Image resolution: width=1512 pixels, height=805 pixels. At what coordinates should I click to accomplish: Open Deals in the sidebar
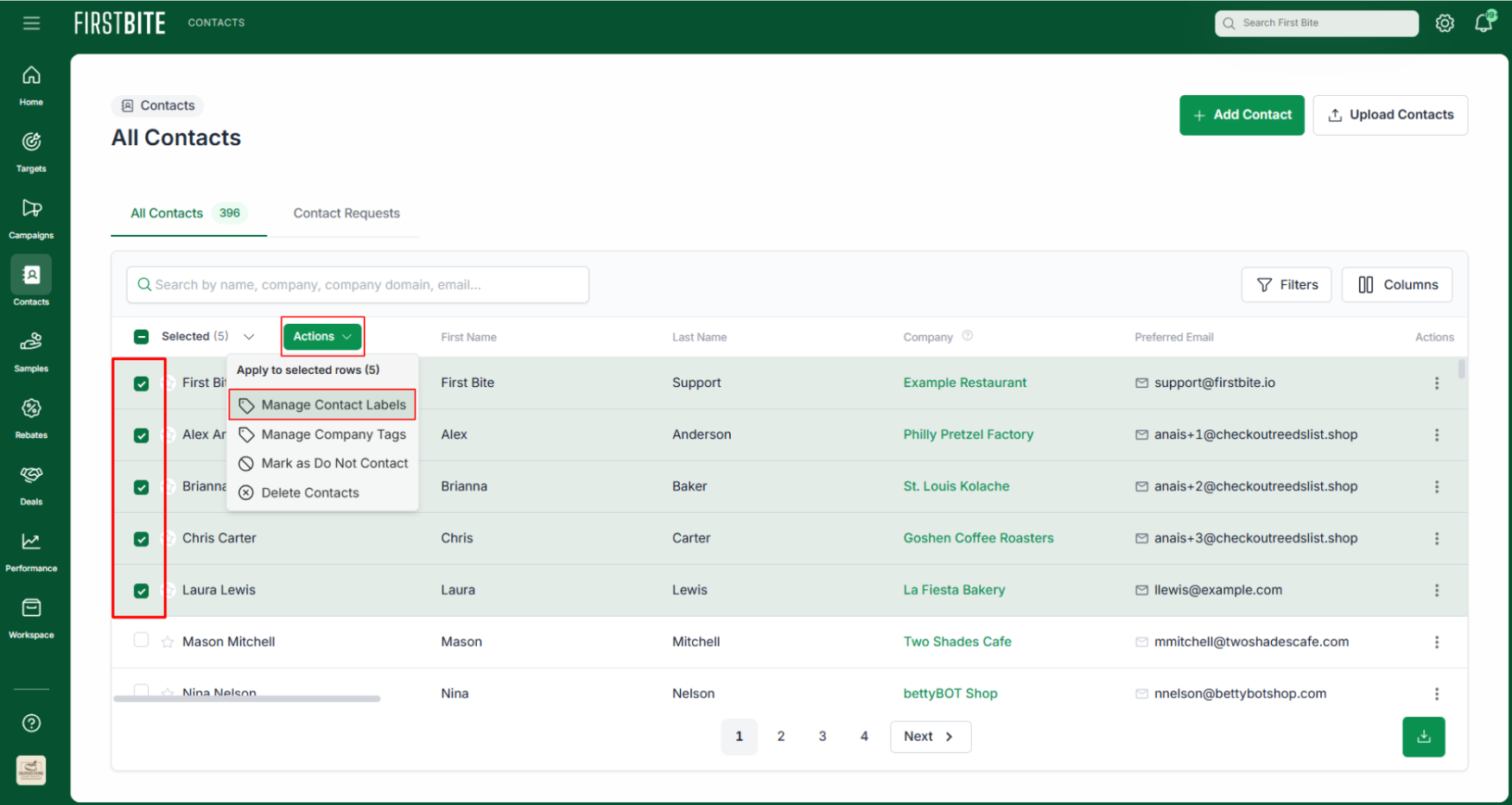pyautogui.click(x=31, y=485)
